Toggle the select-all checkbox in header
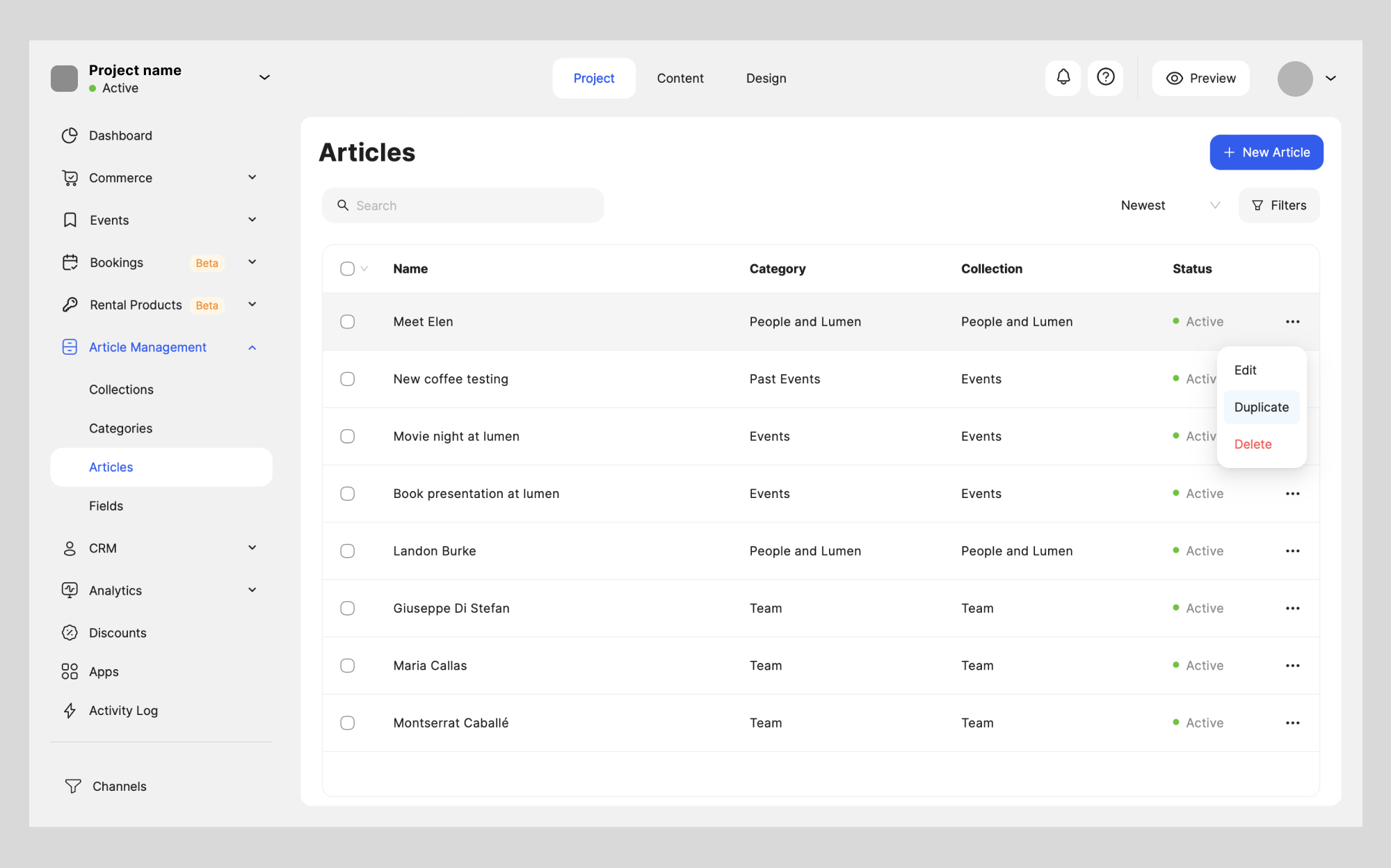1391x868 pixels. 348,269
